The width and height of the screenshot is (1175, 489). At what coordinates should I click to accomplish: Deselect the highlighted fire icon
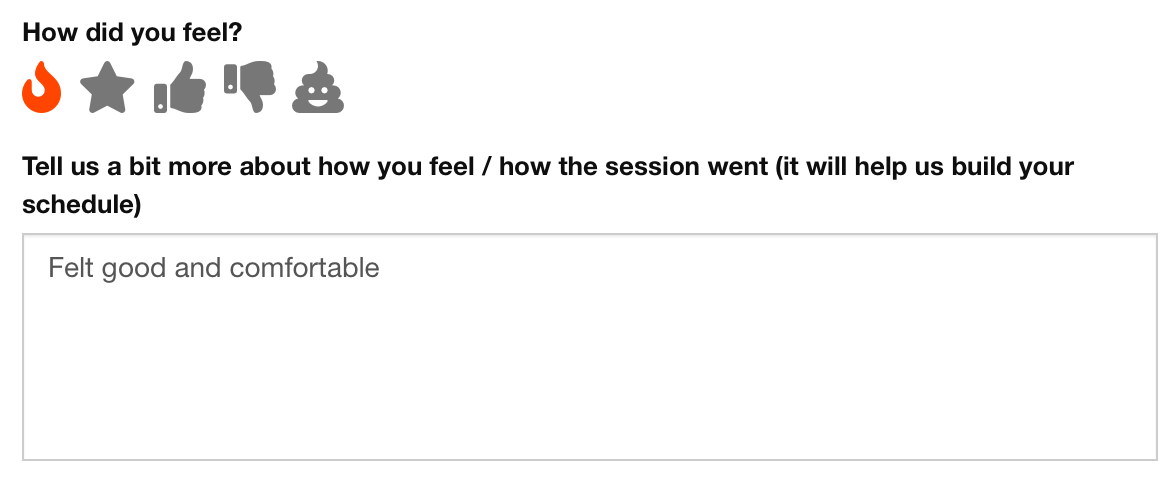[41, 87]
